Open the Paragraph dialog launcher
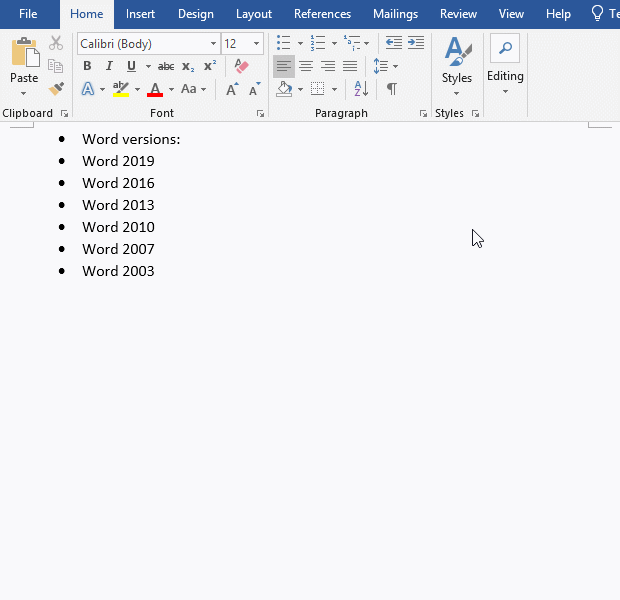The image size is (620, 600). click(x=423, y=114)
